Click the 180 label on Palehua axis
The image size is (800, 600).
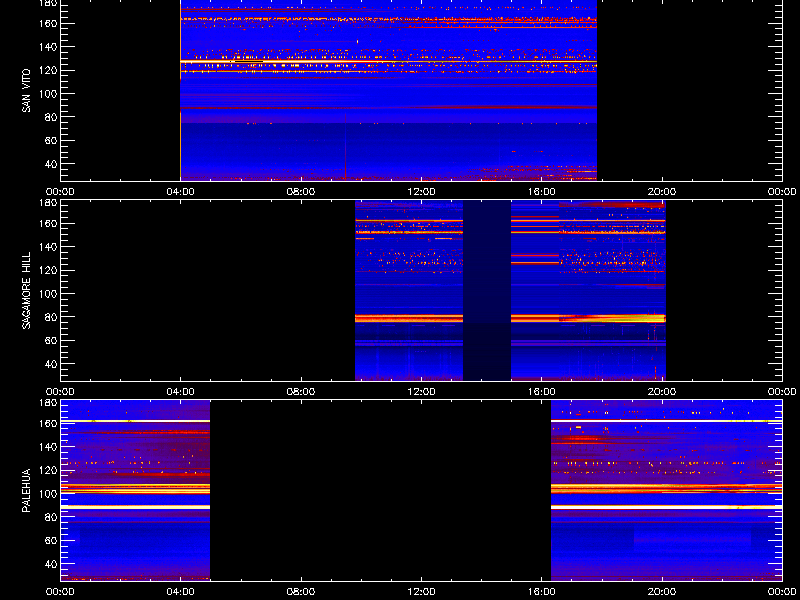click(x=47, y=403)
